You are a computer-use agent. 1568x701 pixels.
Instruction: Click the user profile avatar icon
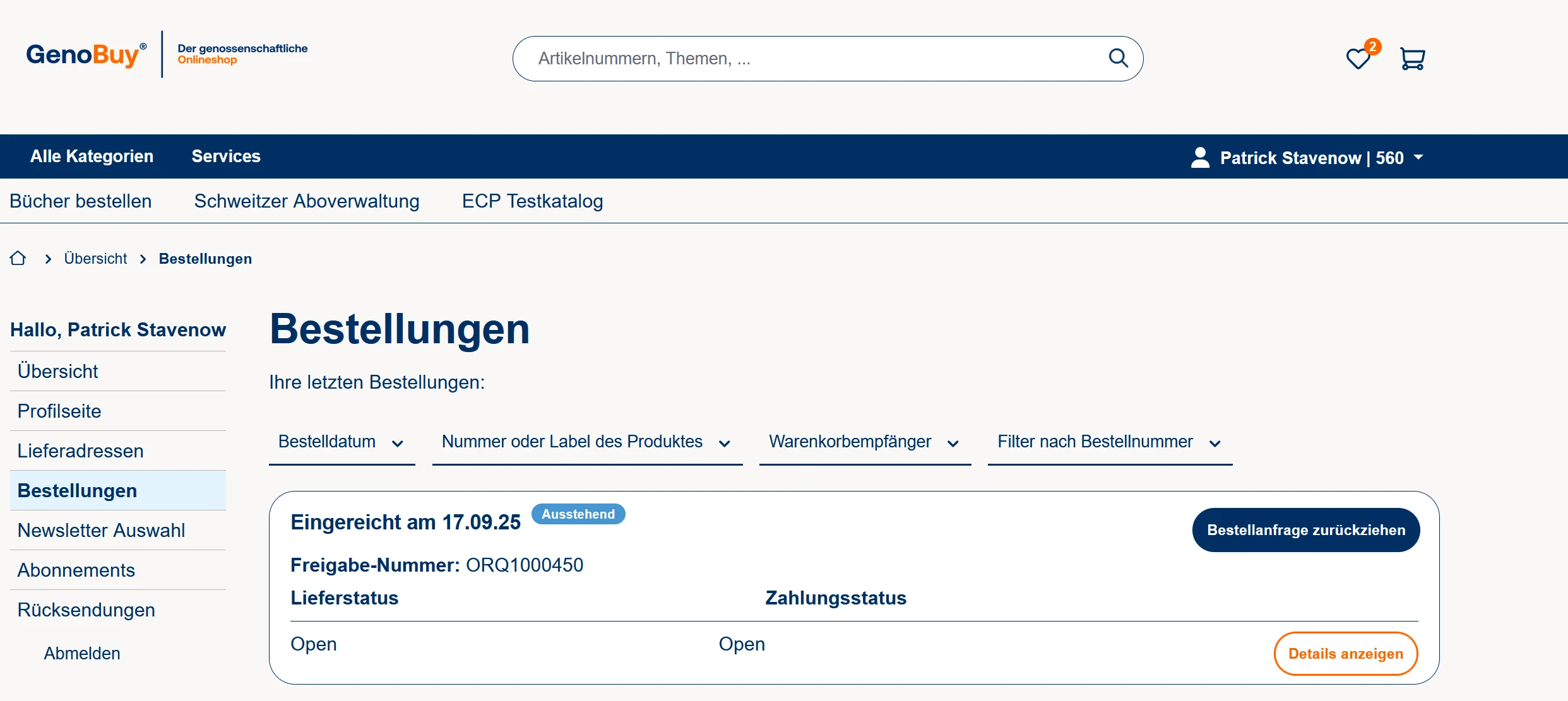click(x=1199, y=157)
